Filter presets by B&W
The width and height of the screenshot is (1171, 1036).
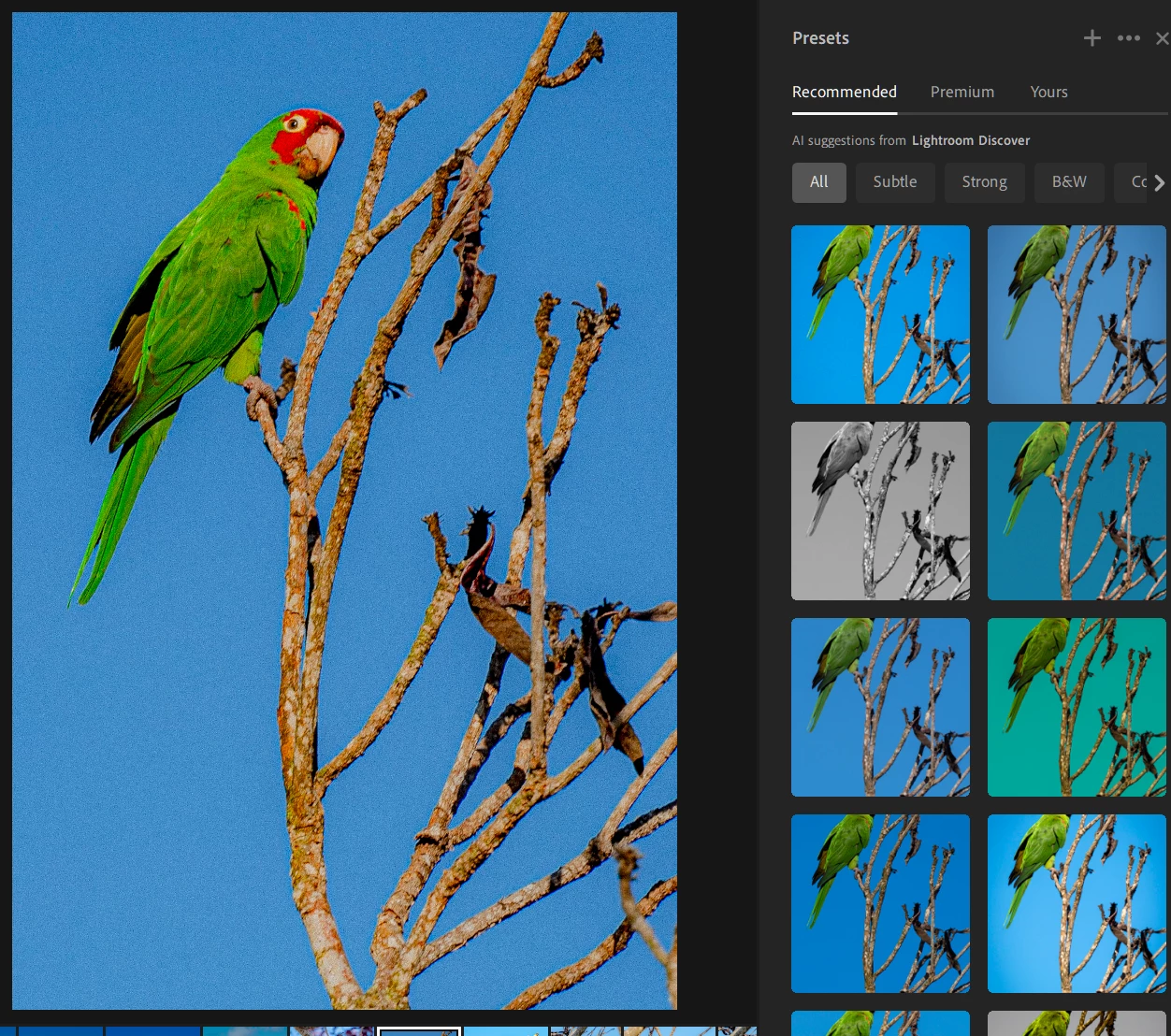click(1069, 182)
